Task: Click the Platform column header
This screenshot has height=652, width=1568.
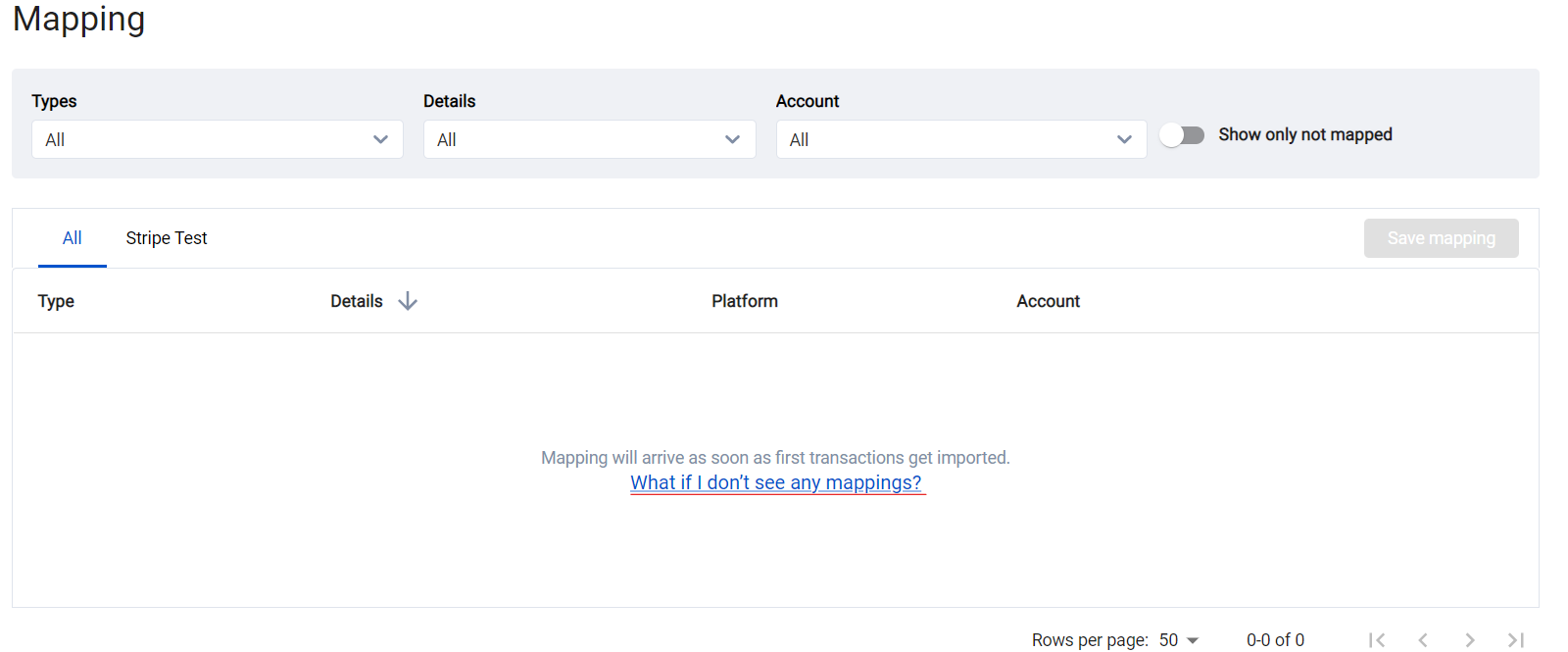Action: (745, 301)
